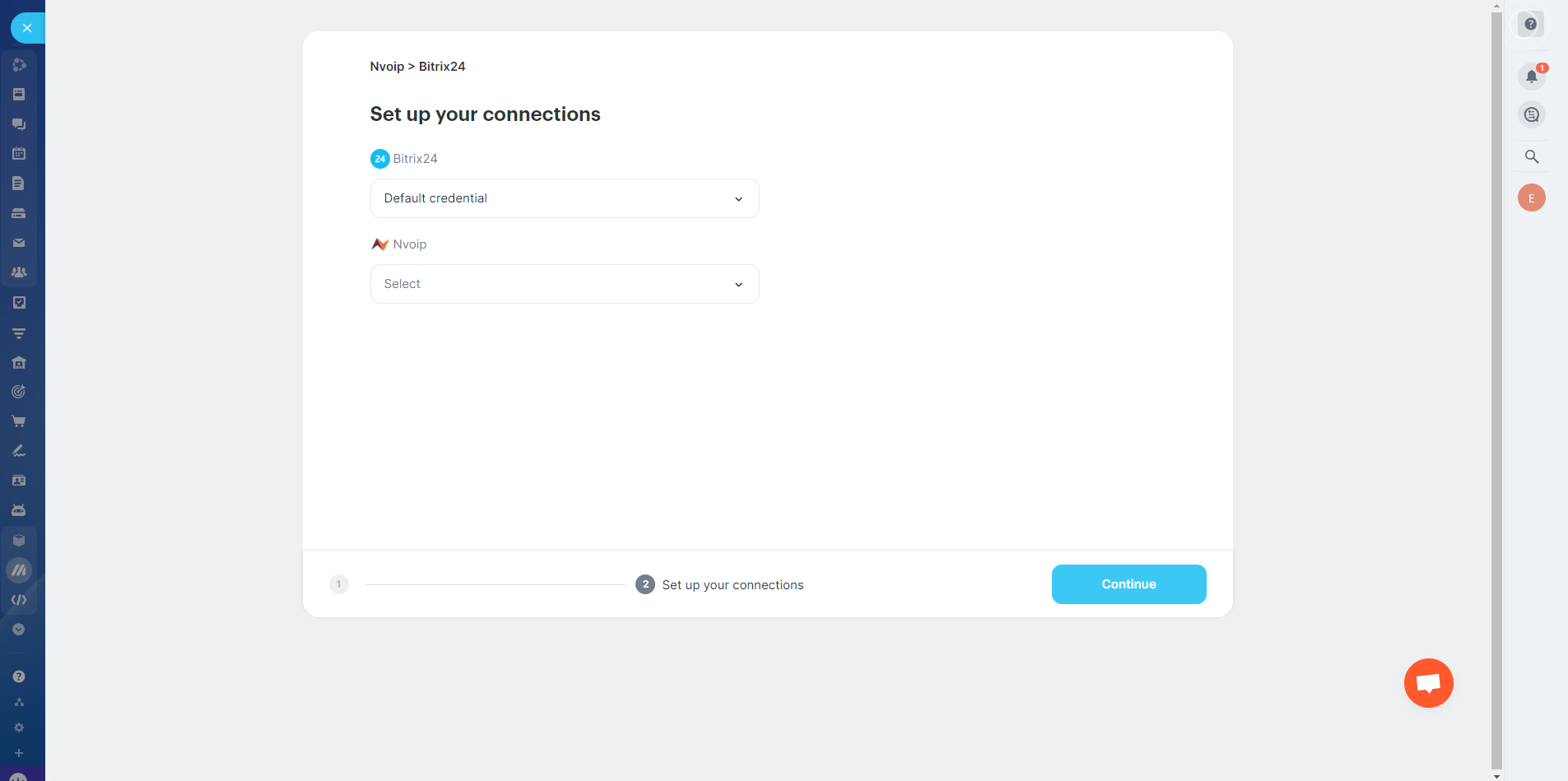The image size is (1568, 781).
Task: Click the help question mark top right
Action: [x=1530, y=25]
